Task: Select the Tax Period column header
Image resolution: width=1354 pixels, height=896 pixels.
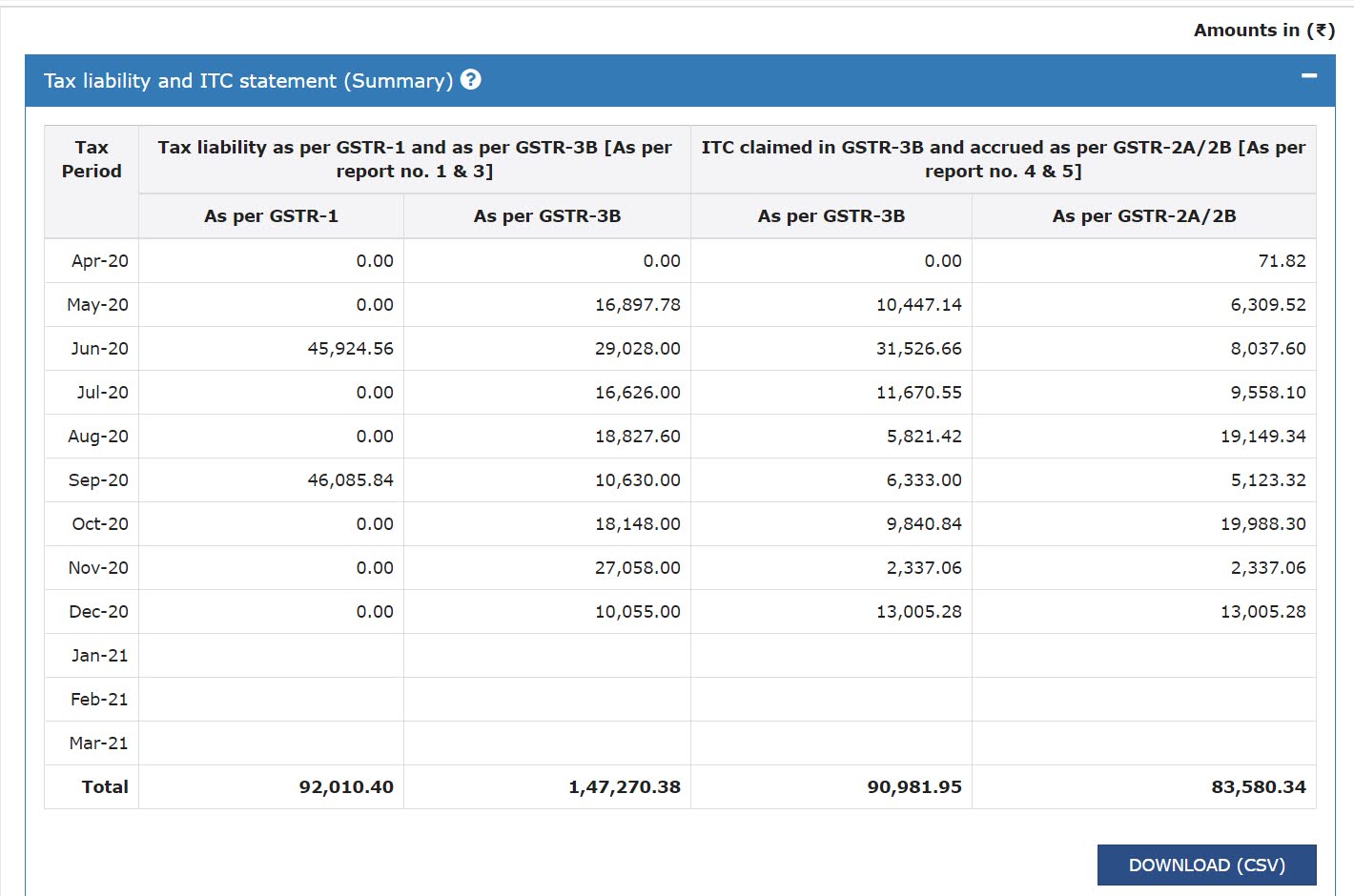Action: (91, 159)
